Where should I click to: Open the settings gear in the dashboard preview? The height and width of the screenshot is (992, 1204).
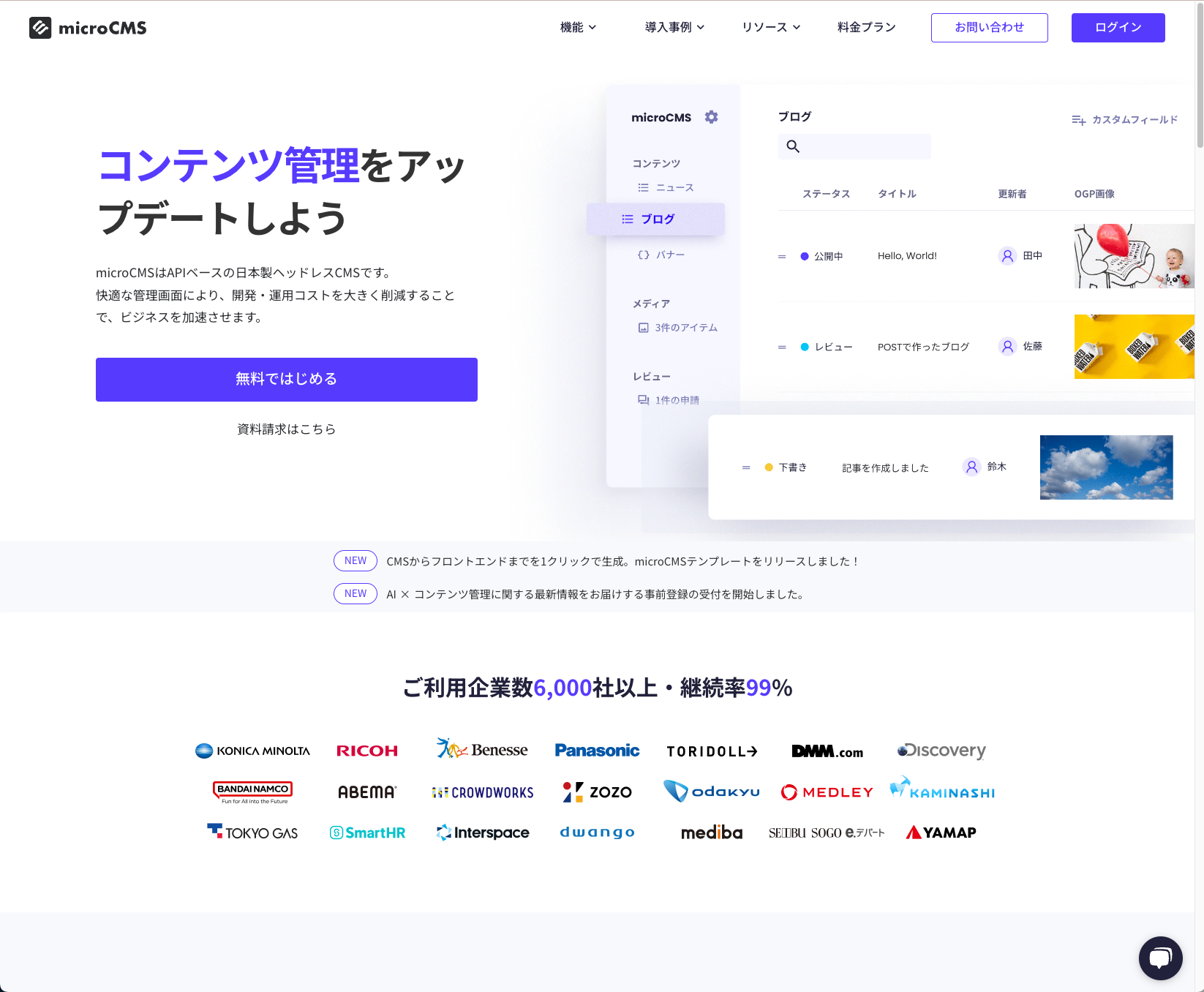click(711, 116)
